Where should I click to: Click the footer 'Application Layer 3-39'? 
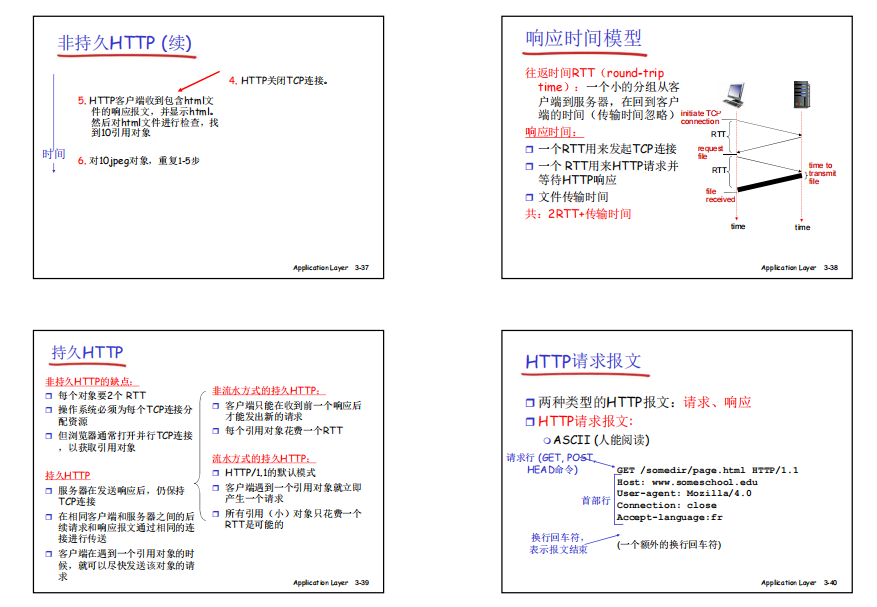(331, 582)
